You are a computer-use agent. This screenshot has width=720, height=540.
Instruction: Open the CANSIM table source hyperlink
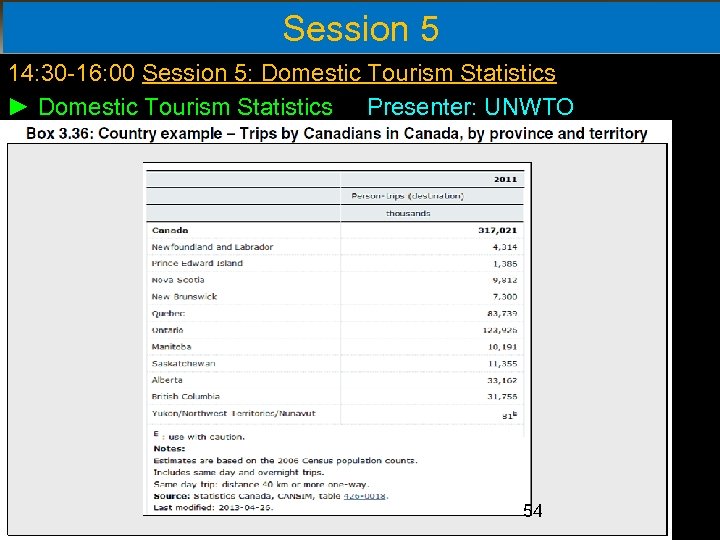[365, 496]
